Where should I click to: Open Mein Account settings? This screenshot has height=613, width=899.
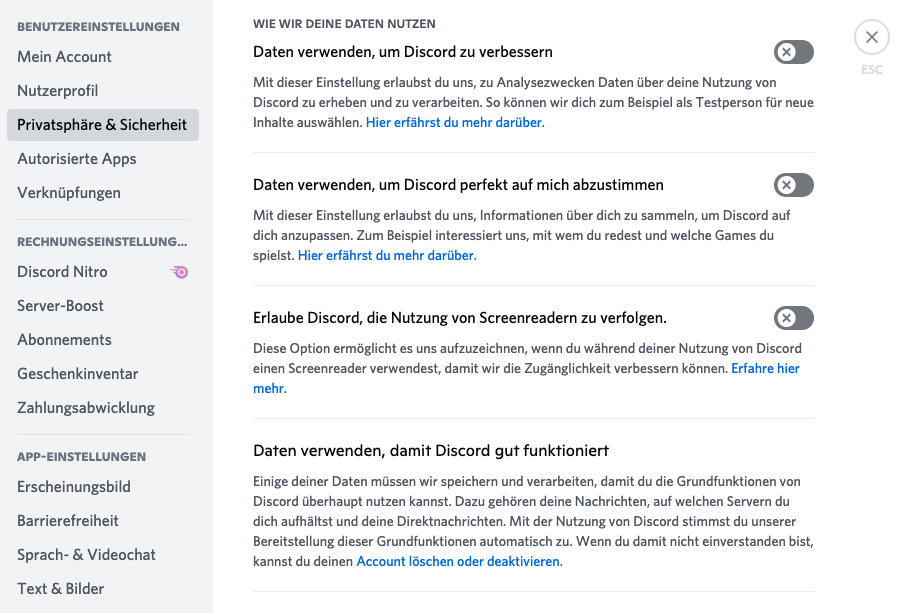[x=65, y=57]
